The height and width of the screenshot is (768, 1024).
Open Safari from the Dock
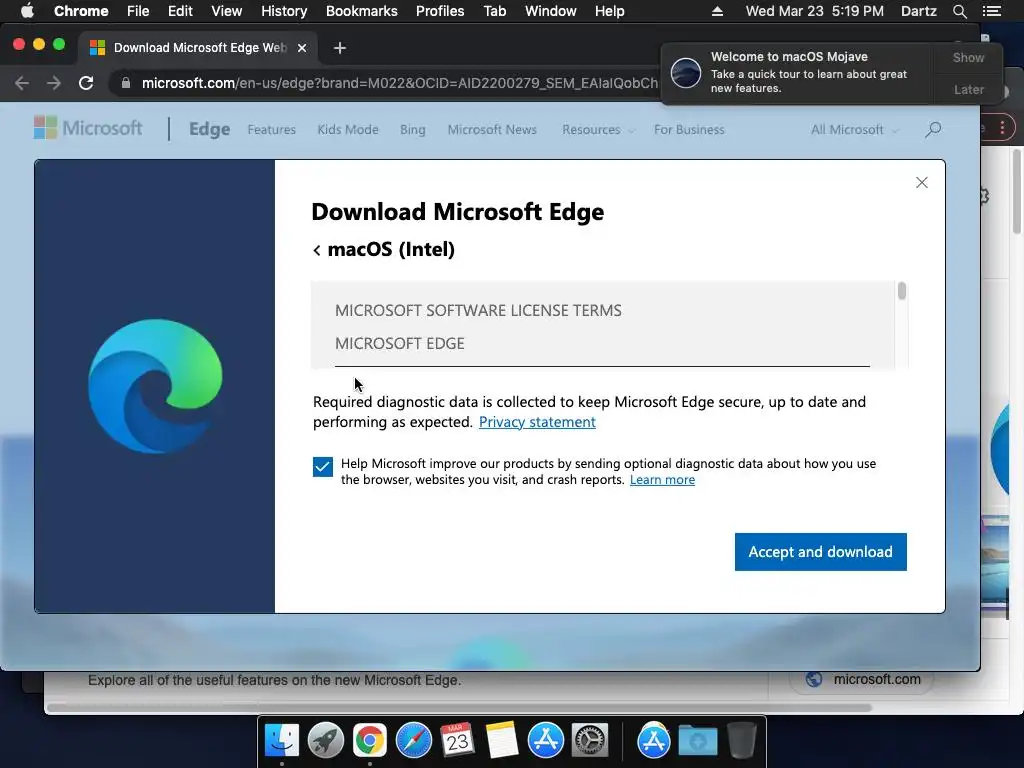point(413,741)
